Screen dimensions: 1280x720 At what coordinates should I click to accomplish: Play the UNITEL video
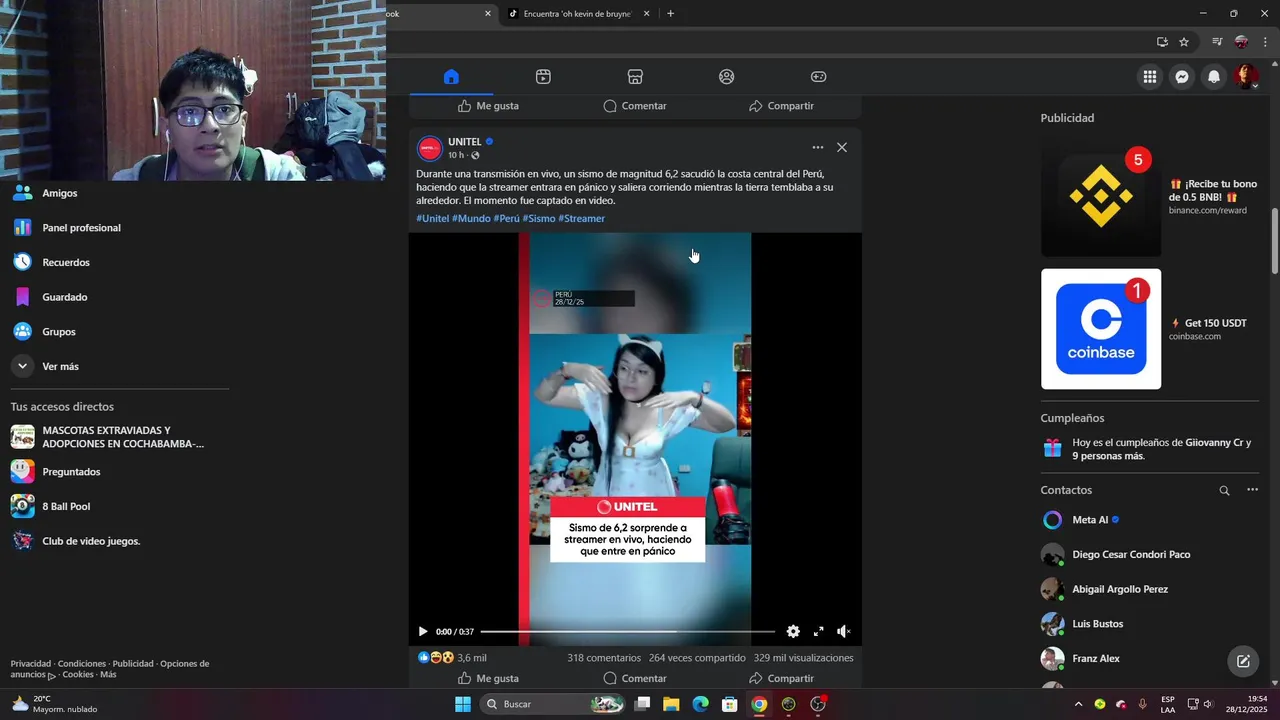423,631
